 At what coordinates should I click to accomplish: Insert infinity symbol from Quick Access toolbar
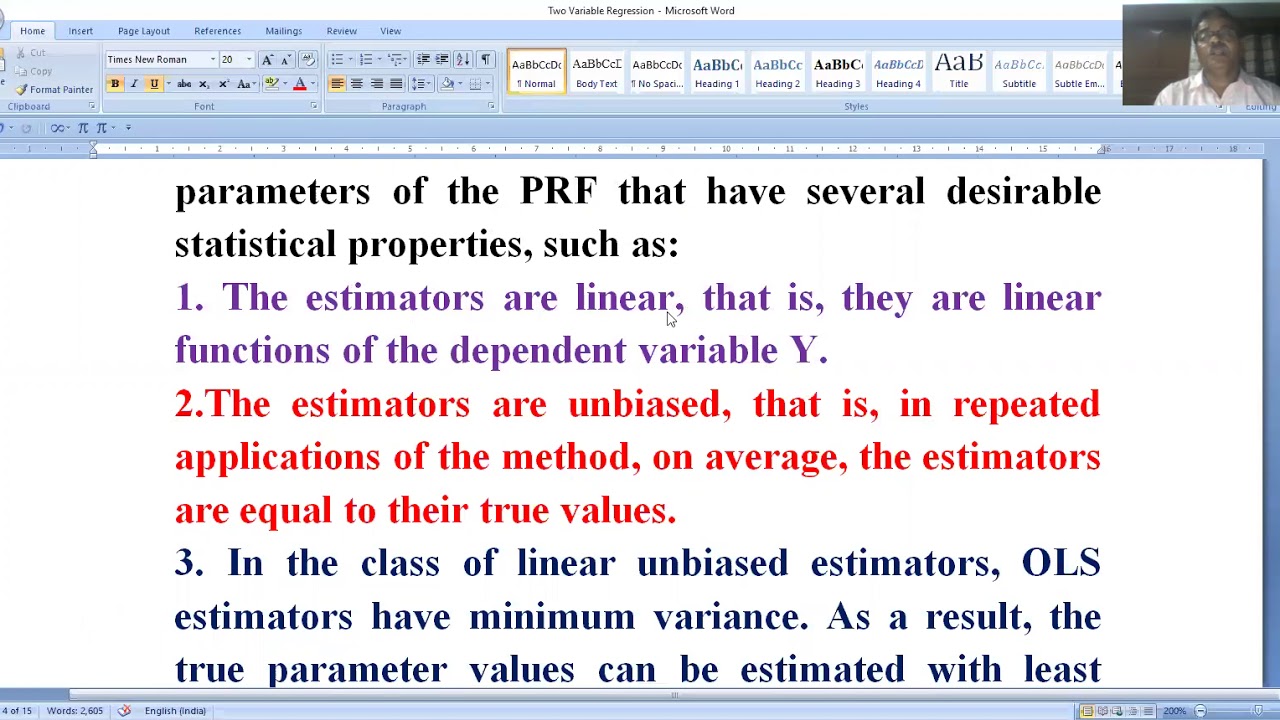pyautogui.click(x=57, y=128)
